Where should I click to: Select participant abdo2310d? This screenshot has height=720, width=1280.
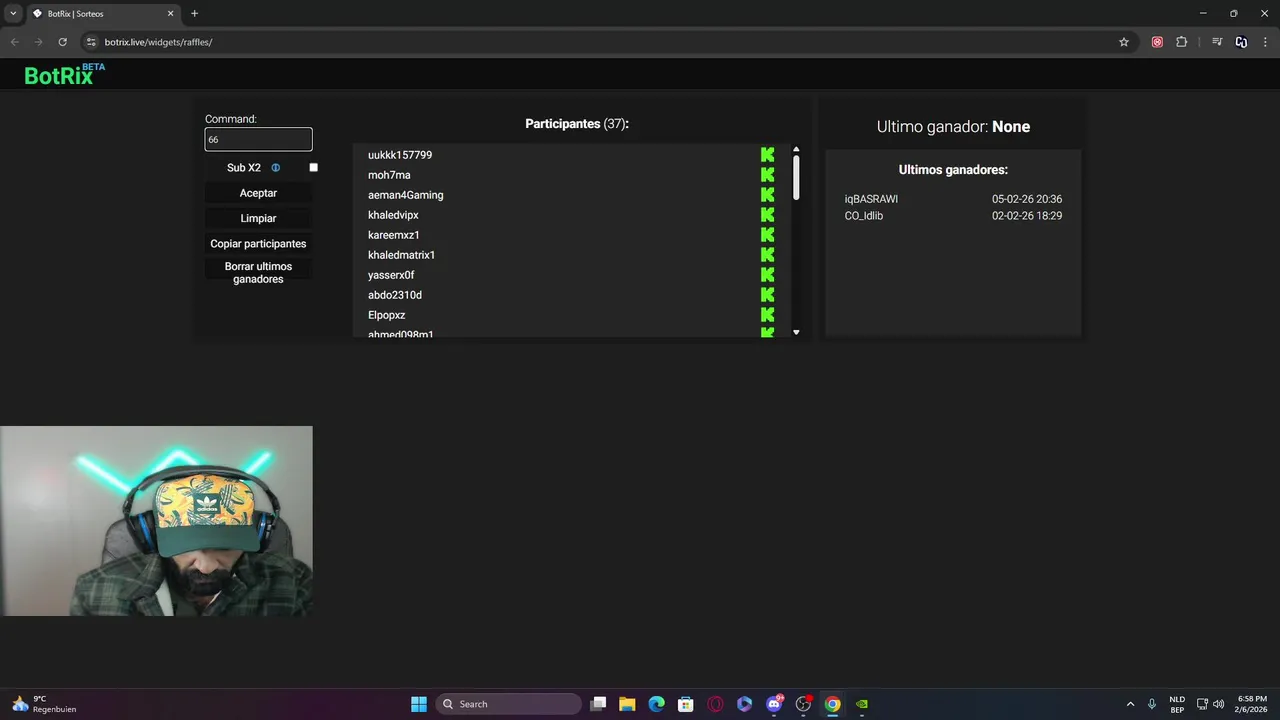[x=395, y=295]
